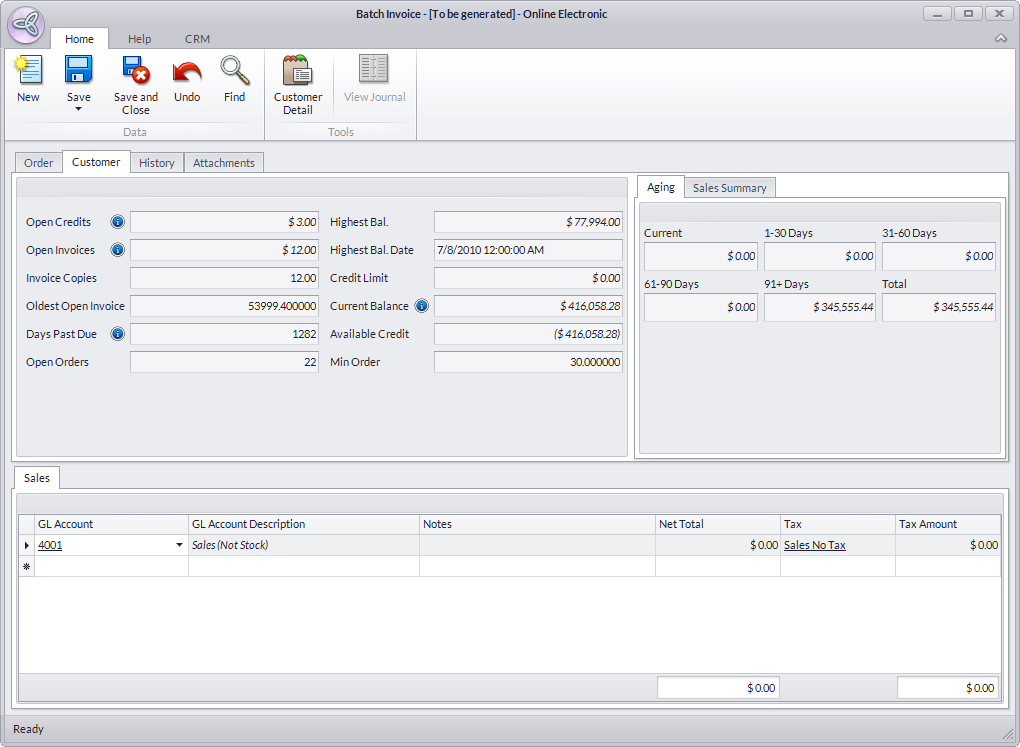Collapse the ribbon with the chevron
This screenshot has width=1020, height=747.
1001,39
